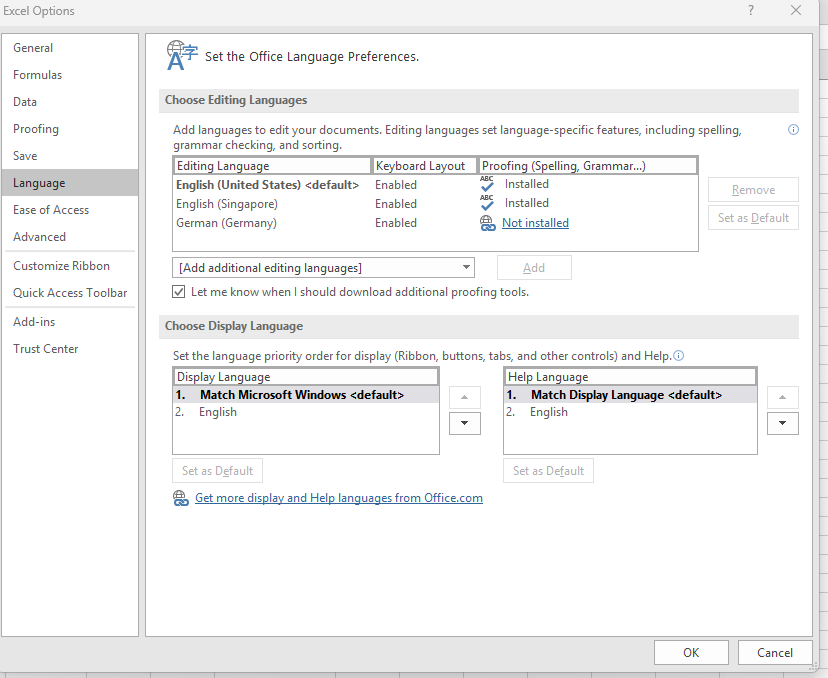This screenshot has height=678, width=828.
Task: Click the Editing Language column header
Action: pos(272,166)
